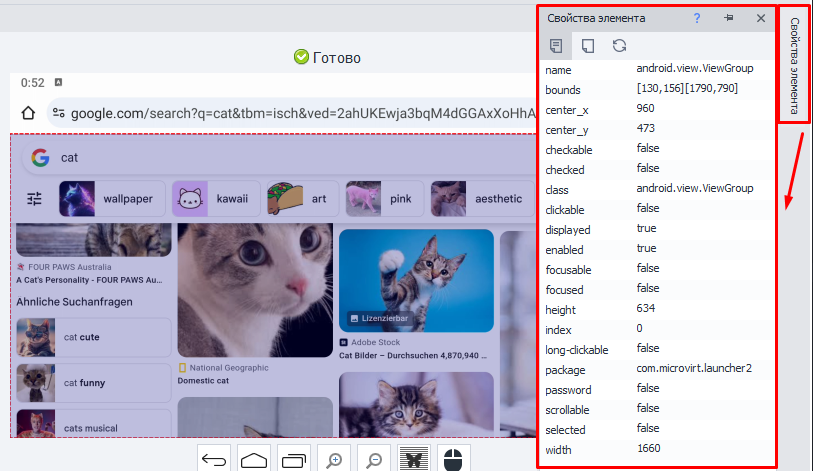Select the wallpaper filter chip

[110, 199]
